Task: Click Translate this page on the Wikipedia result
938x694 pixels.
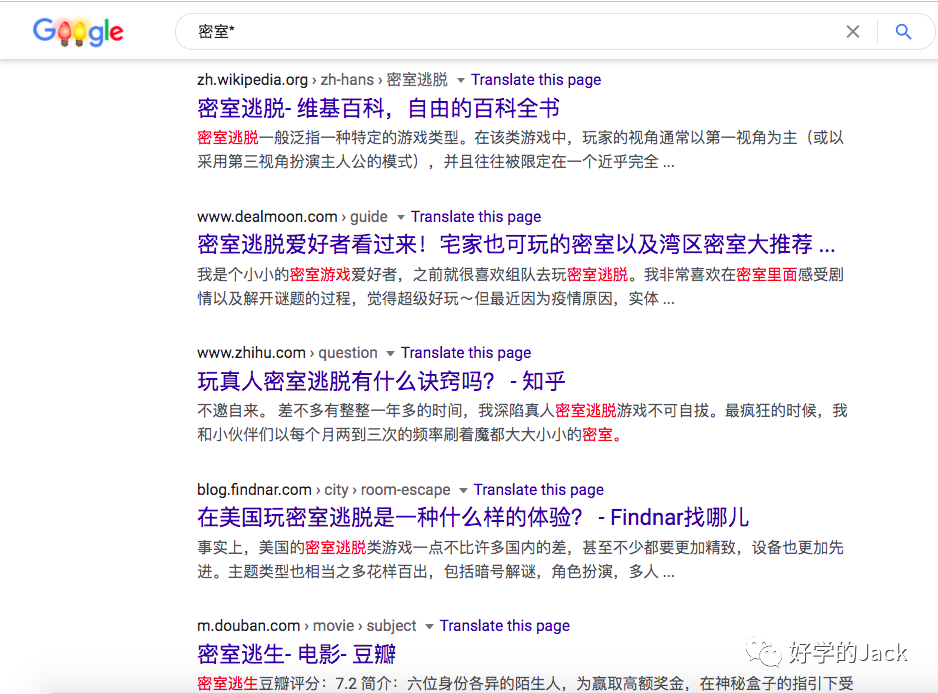Action: click(537, 79)
